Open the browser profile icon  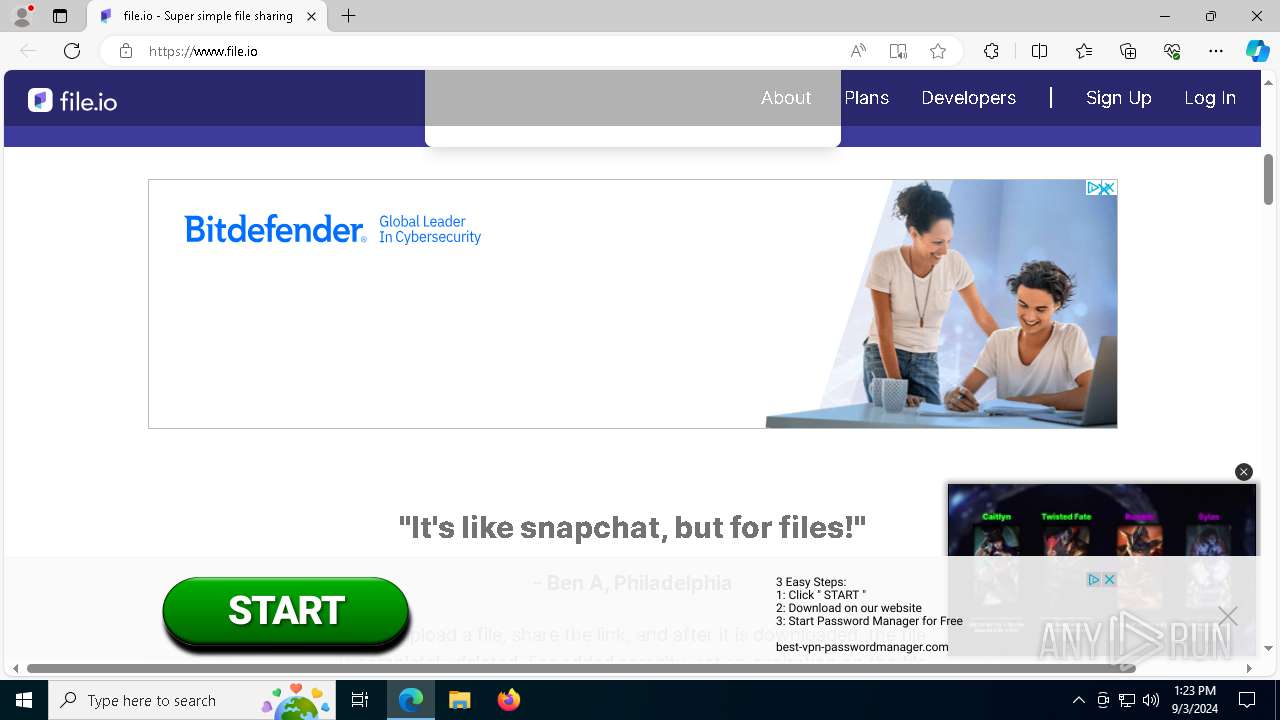pos(22,16)
